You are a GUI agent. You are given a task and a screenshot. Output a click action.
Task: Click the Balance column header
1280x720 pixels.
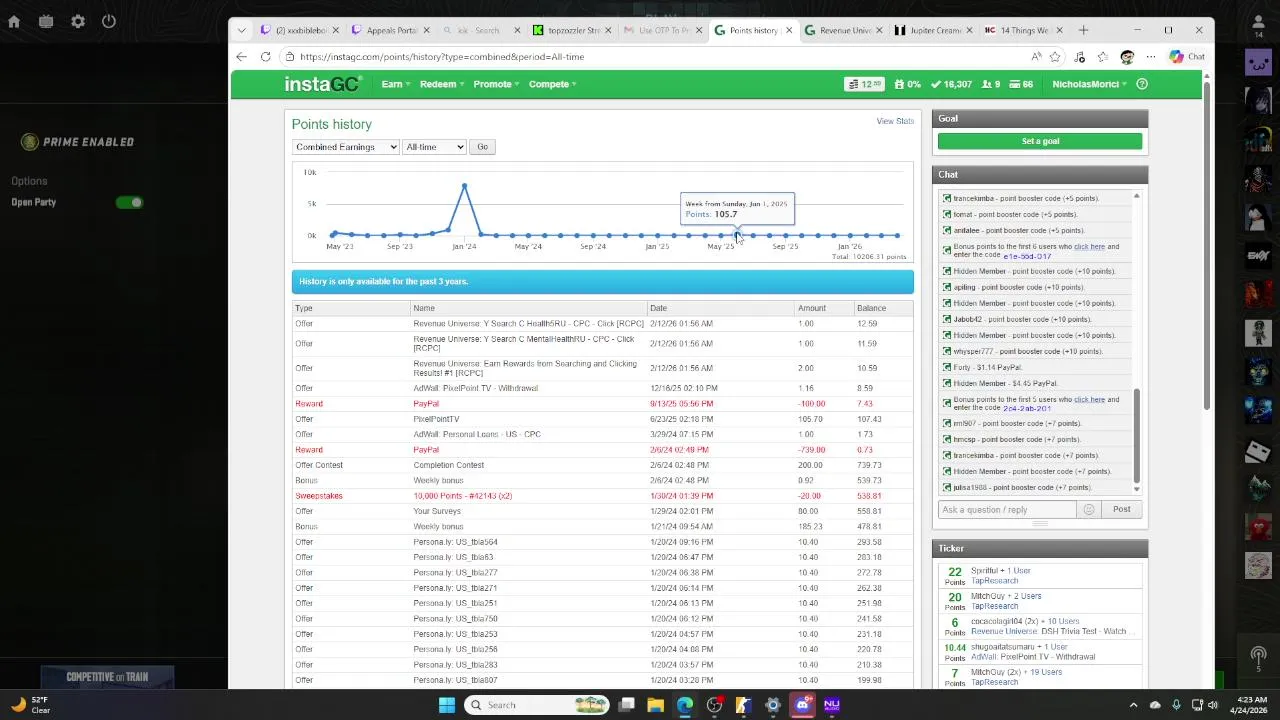tap(871, 308)
